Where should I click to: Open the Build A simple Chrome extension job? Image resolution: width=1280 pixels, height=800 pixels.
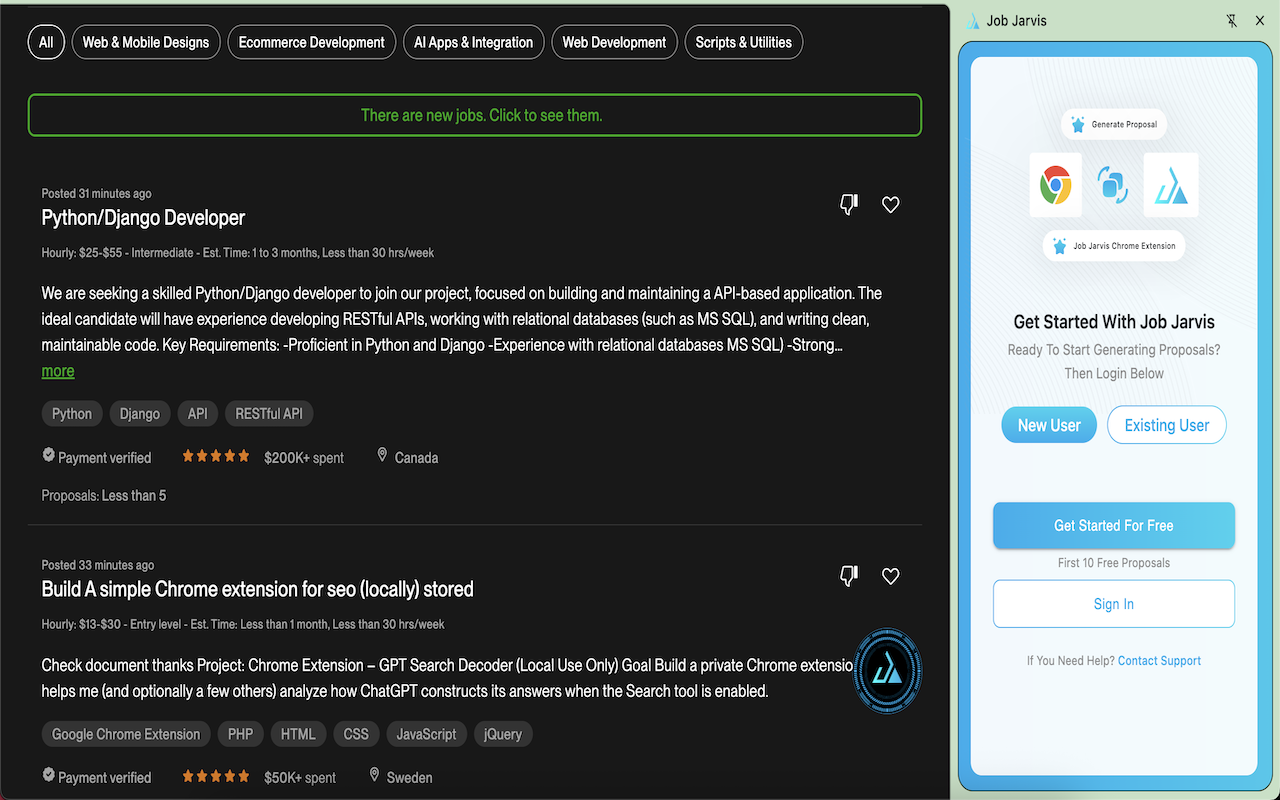258,589
